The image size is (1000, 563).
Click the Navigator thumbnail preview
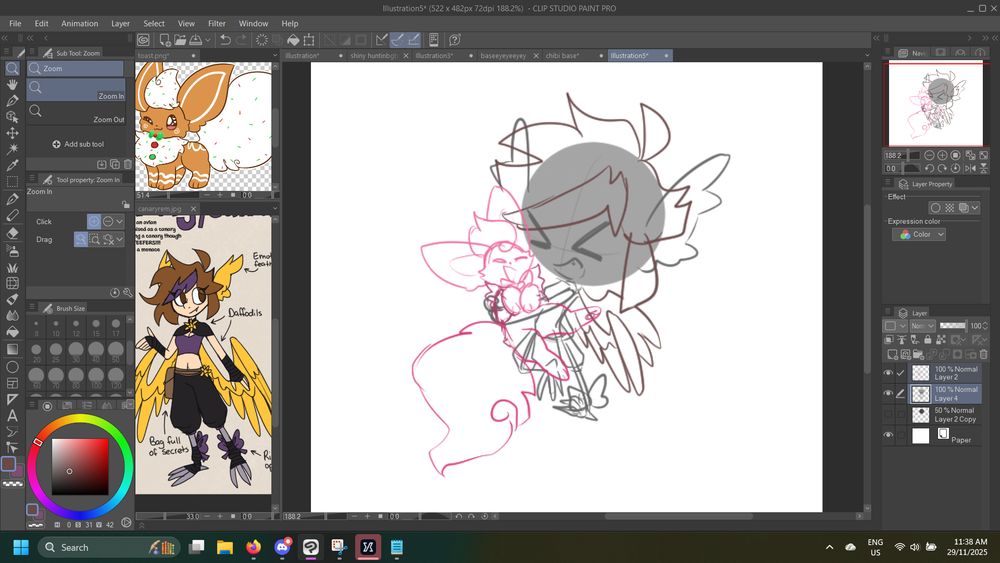(936, 105)
